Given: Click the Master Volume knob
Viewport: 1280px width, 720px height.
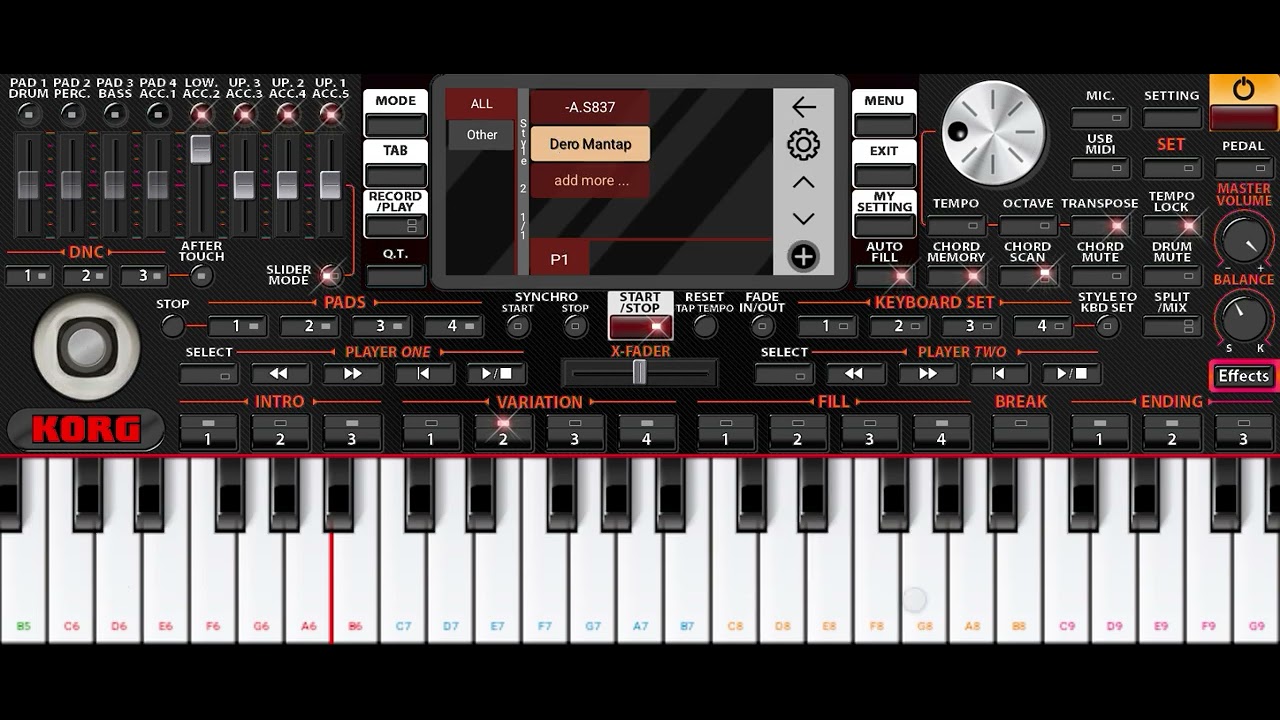Looking at the screenshot, I should (1242, 240).
